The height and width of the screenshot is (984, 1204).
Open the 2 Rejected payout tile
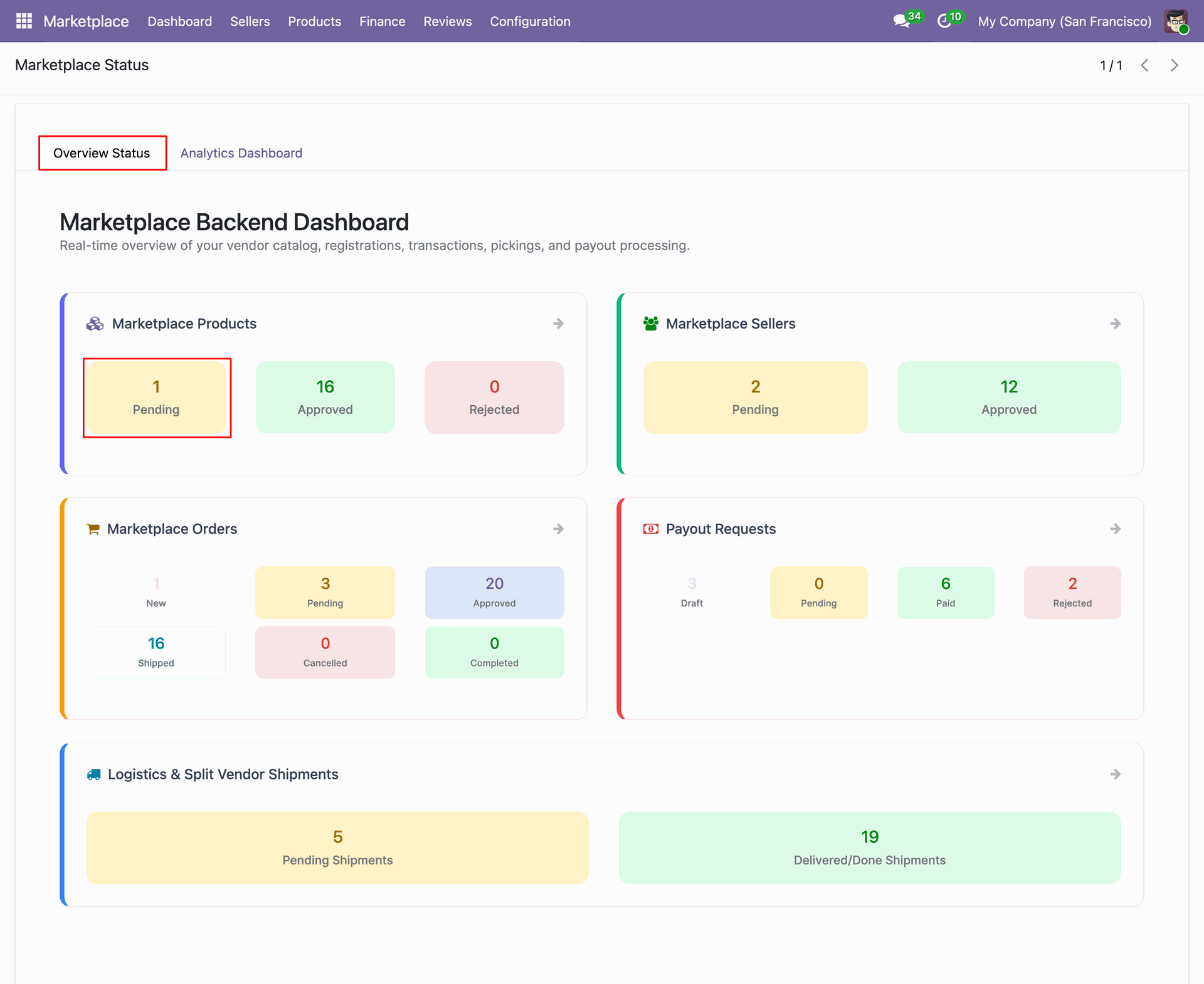coord(1072,593)
